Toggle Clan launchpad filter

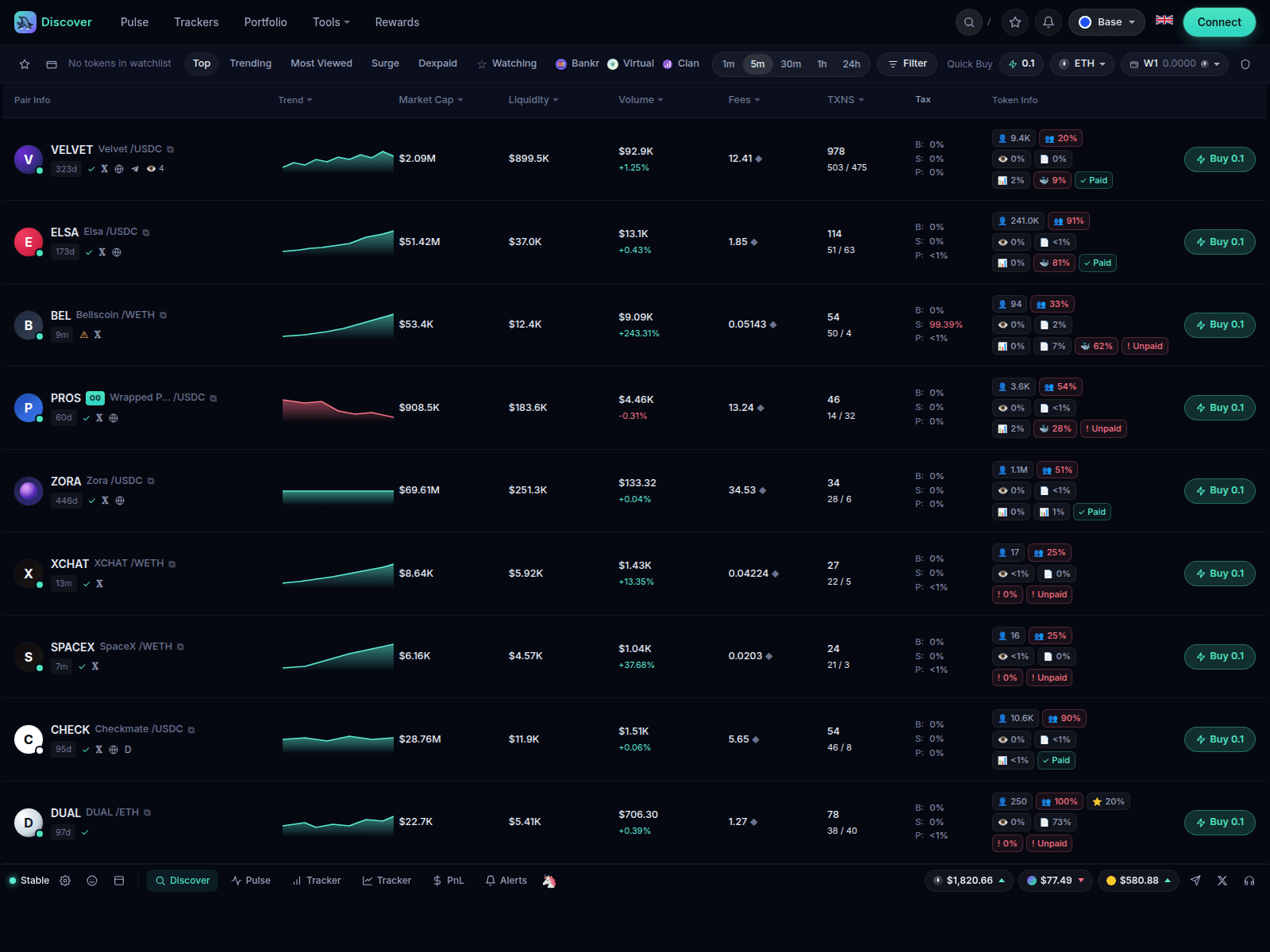coord(681,63)
